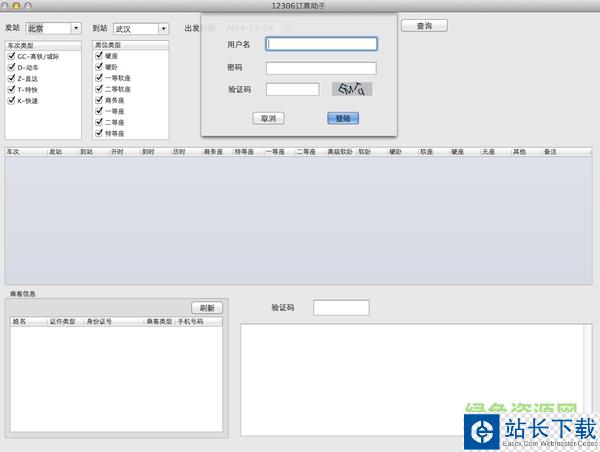The image size is (600, 452).
Task: Click the 商务座 column header in results
Action: click(x=216, y=152)
